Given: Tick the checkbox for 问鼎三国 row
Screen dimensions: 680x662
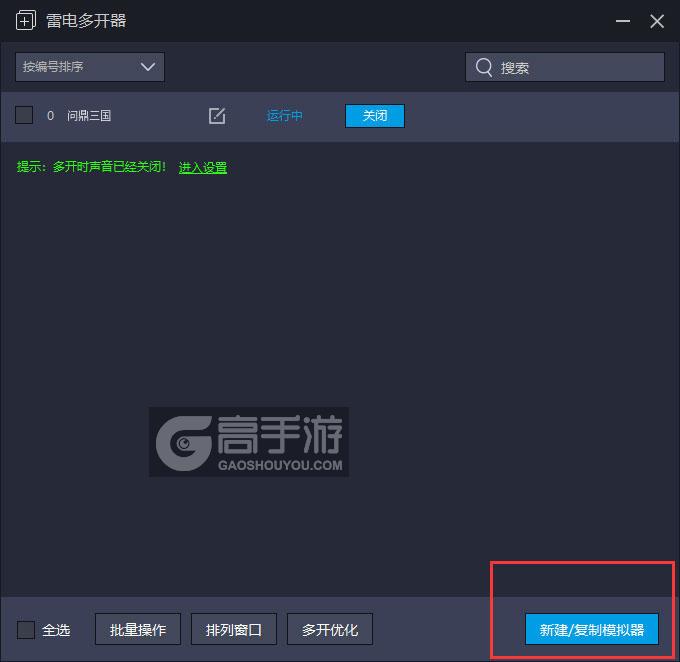Looking at the screenshot, I should (x=24, y=115).
